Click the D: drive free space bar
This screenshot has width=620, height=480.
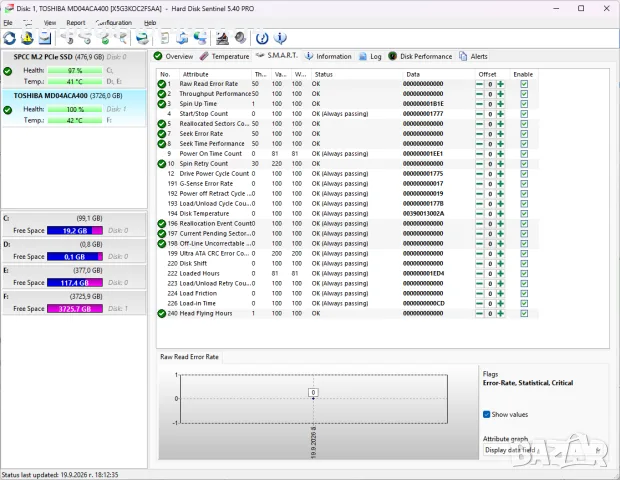click(75, 257)
